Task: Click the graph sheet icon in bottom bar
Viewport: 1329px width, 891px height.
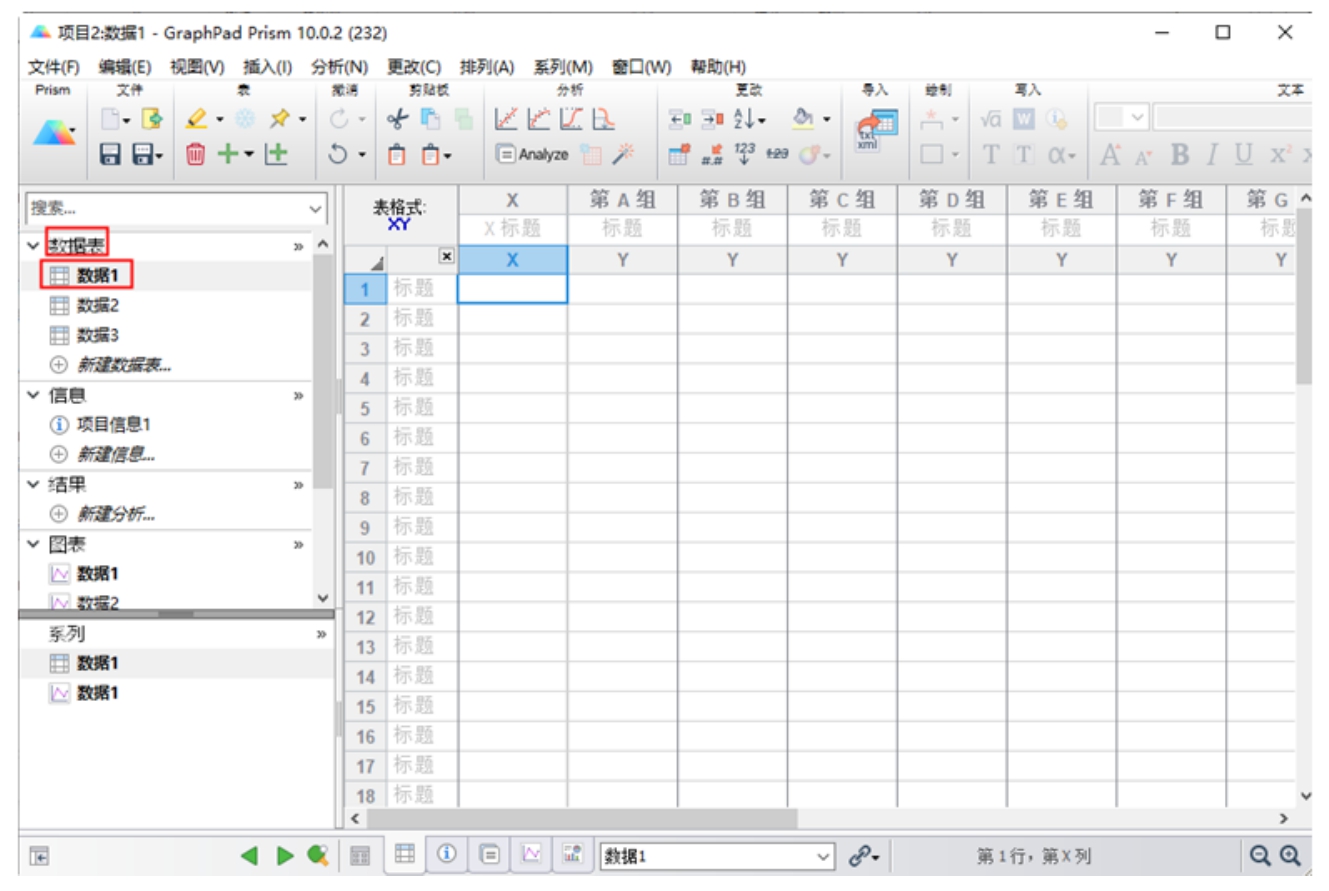Action: [x=532, y=855]
